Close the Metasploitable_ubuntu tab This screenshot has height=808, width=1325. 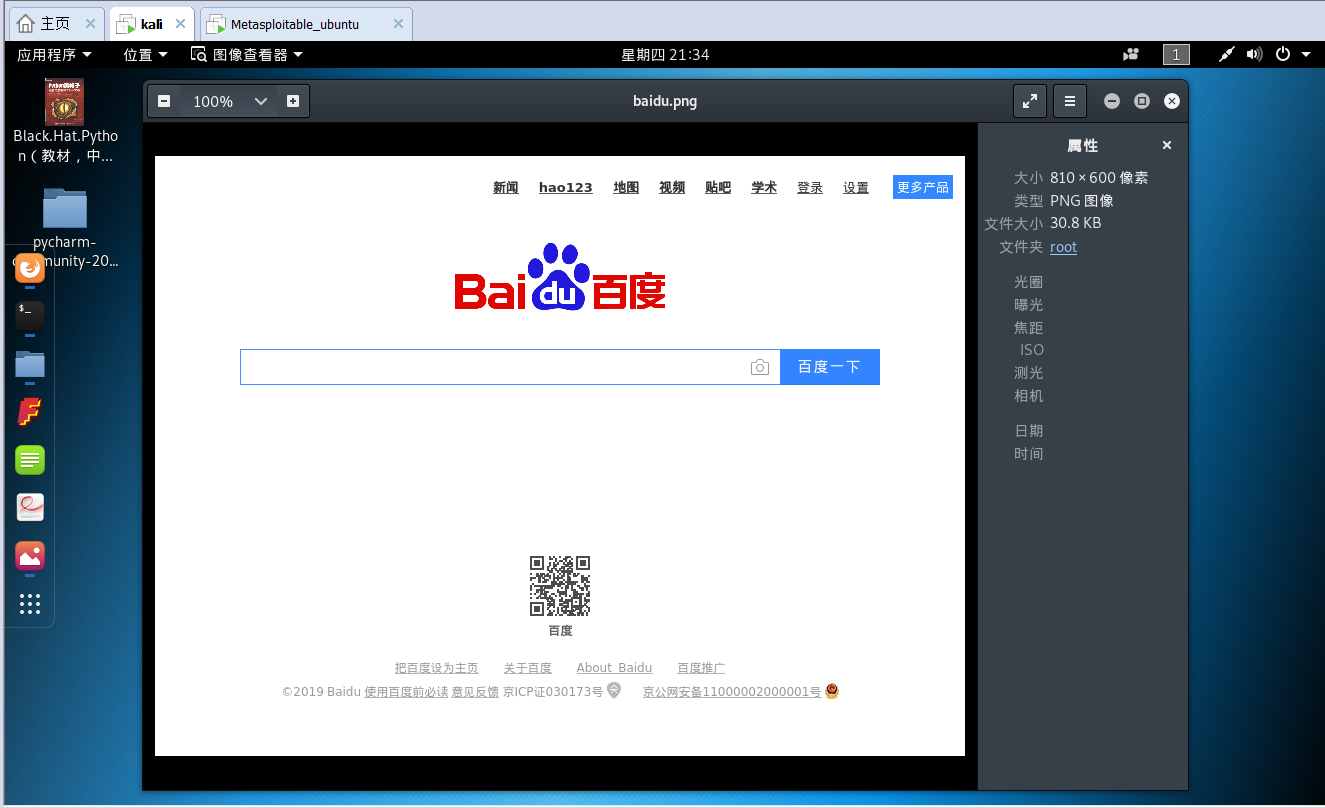point(396,24)
